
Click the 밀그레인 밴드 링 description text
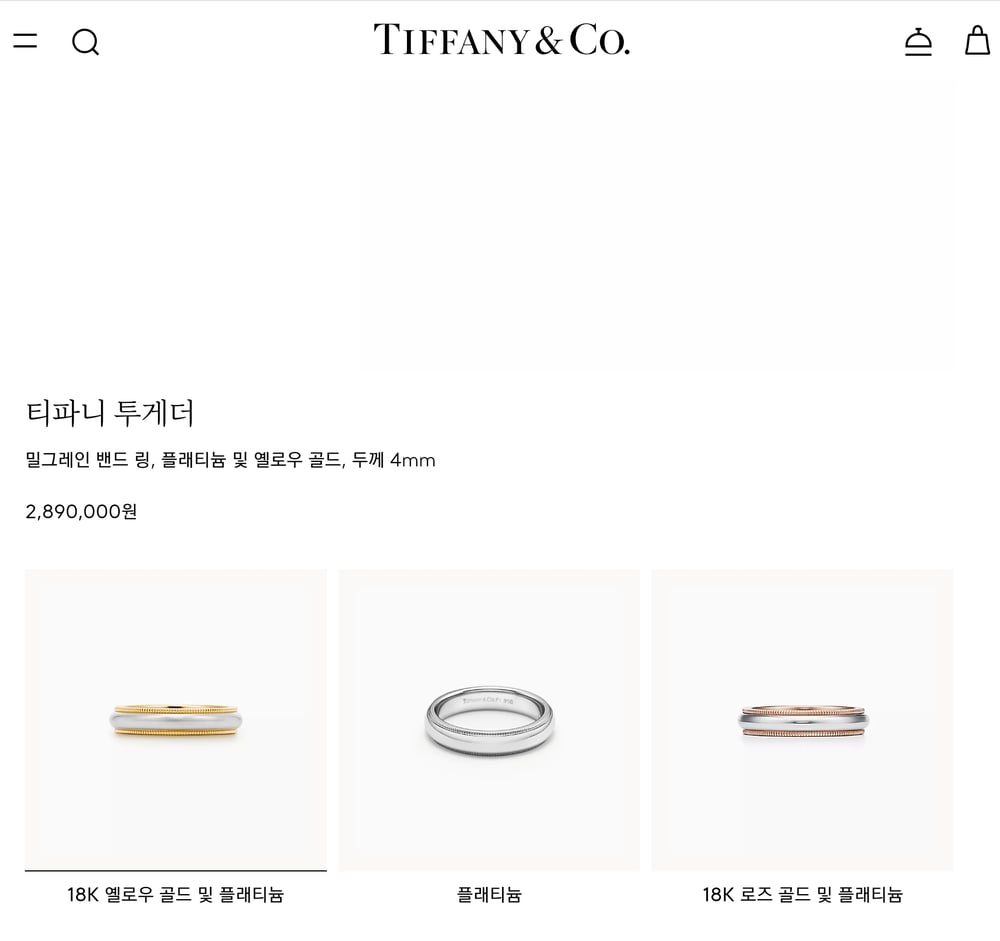coord(89,459)
